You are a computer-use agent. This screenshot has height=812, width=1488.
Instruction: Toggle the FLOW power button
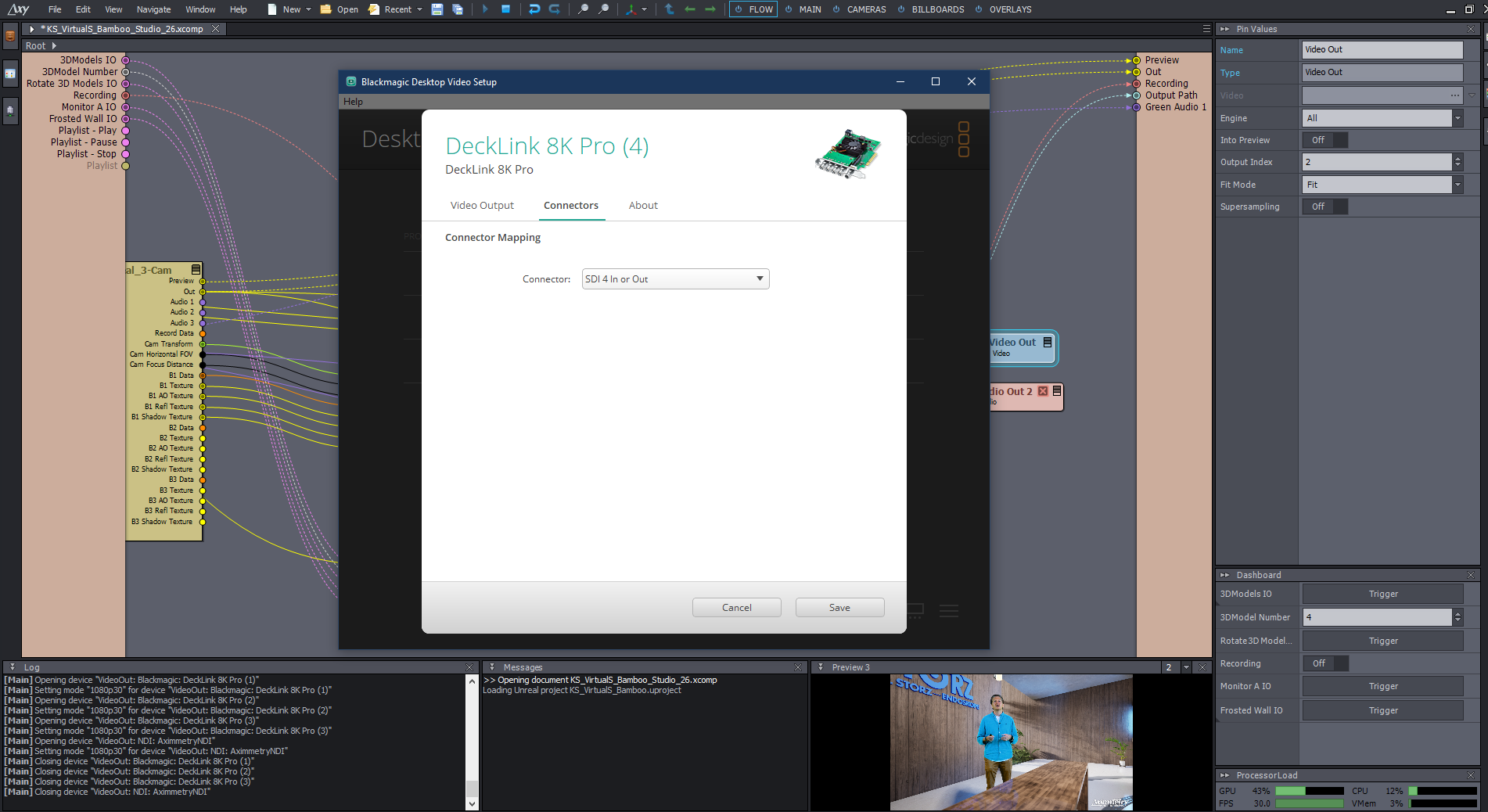tap(739, 9)
